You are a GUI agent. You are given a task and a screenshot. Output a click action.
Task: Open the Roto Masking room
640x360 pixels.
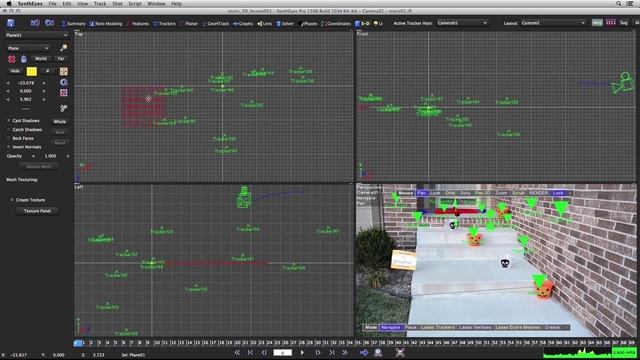click(106, 24)
